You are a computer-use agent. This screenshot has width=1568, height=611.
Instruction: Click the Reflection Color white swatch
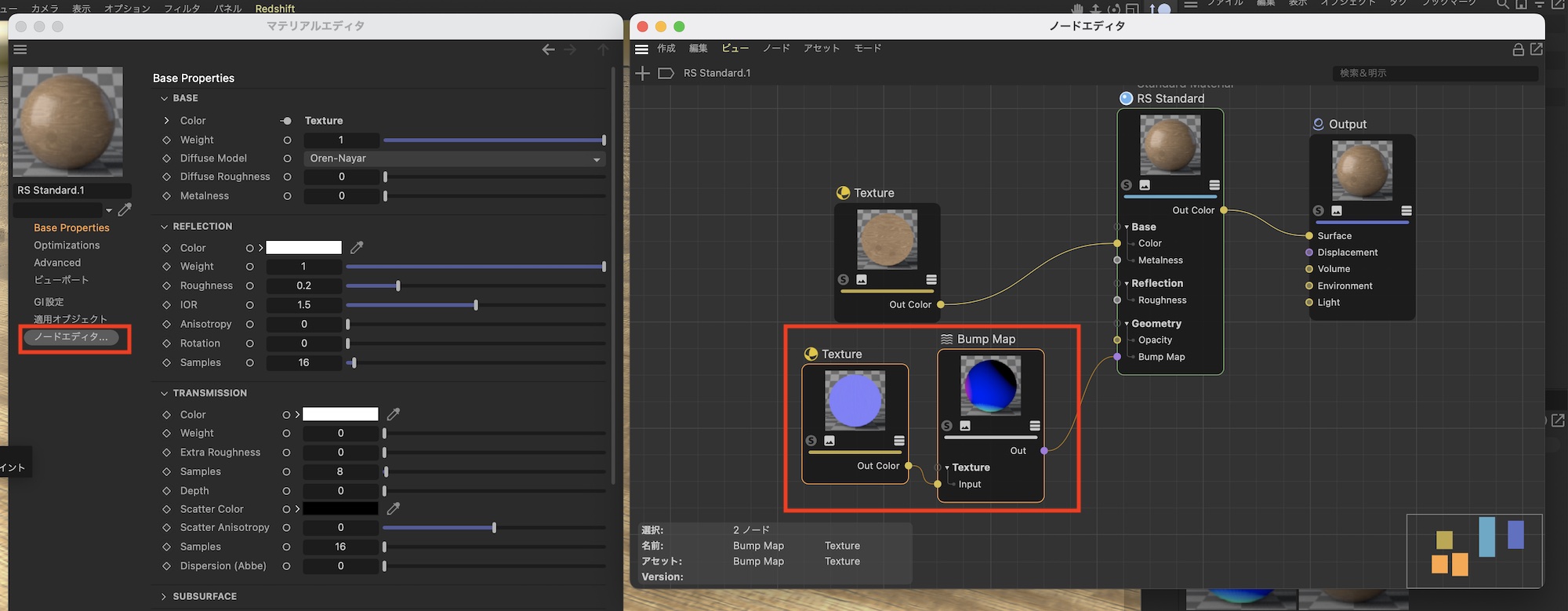coord(304,248)
